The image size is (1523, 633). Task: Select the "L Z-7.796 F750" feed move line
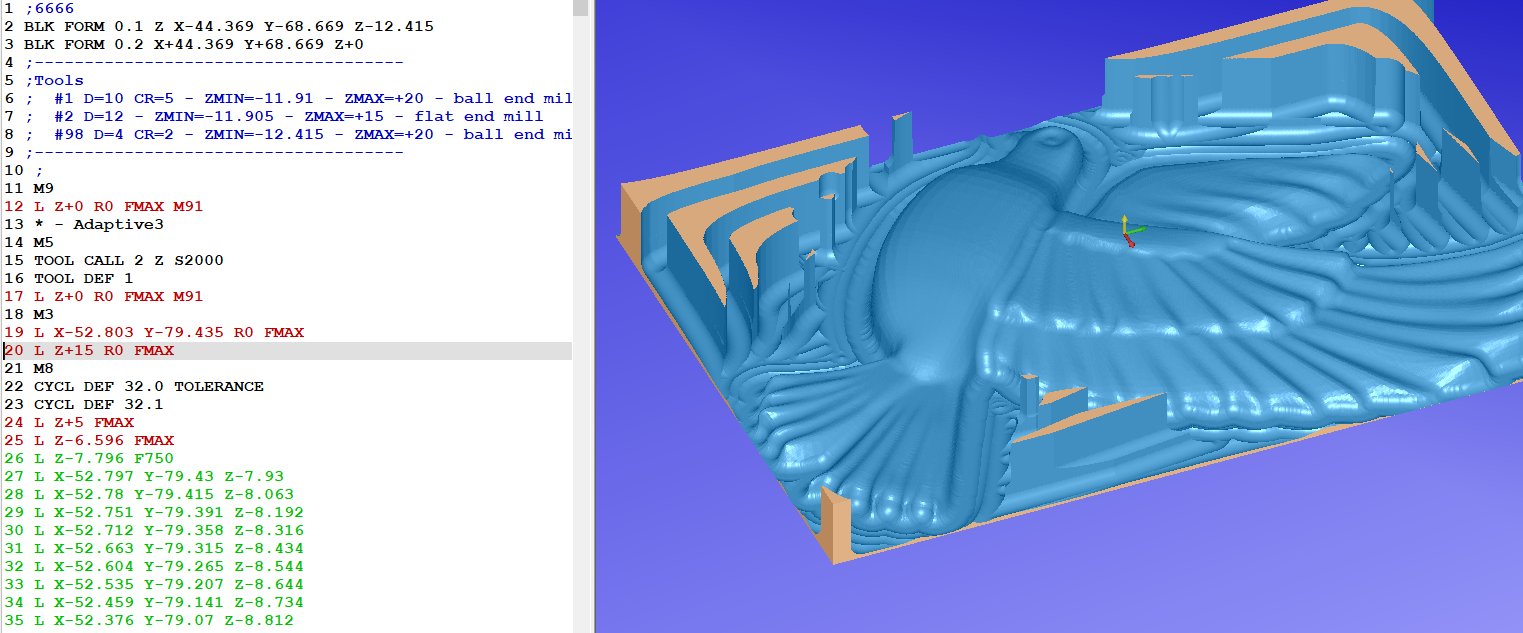point(100,458)
